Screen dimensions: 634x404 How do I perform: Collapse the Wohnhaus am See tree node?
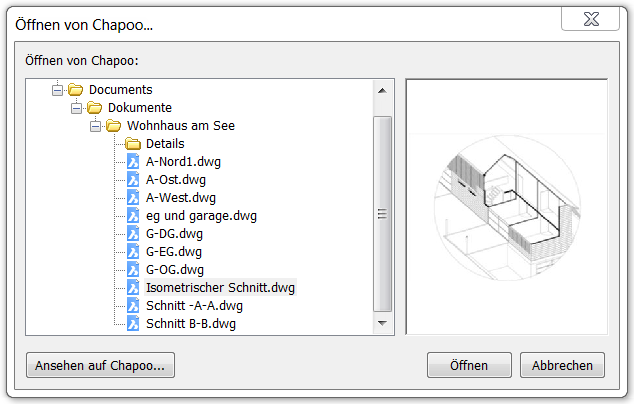tap(95, 126)
